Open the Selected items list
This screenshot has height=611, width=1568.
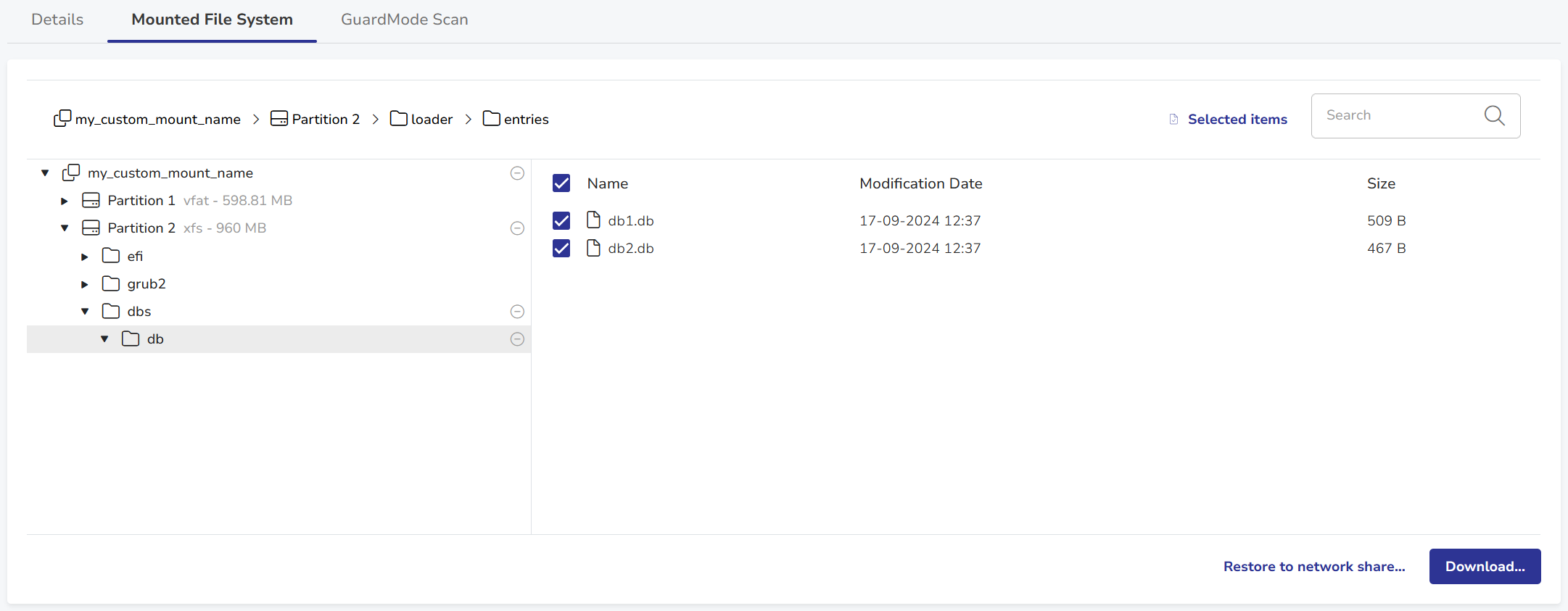(x=1237, y=119)
